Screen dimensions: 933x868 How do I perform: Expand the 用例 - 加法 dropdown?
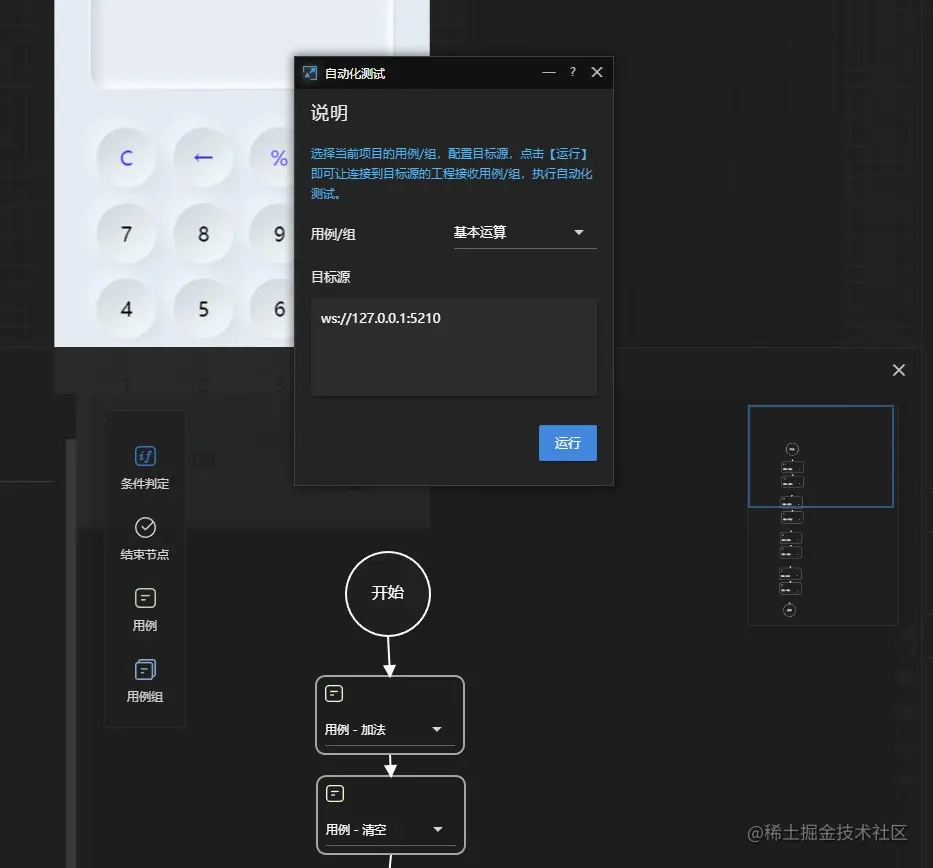tap(390, 730)
